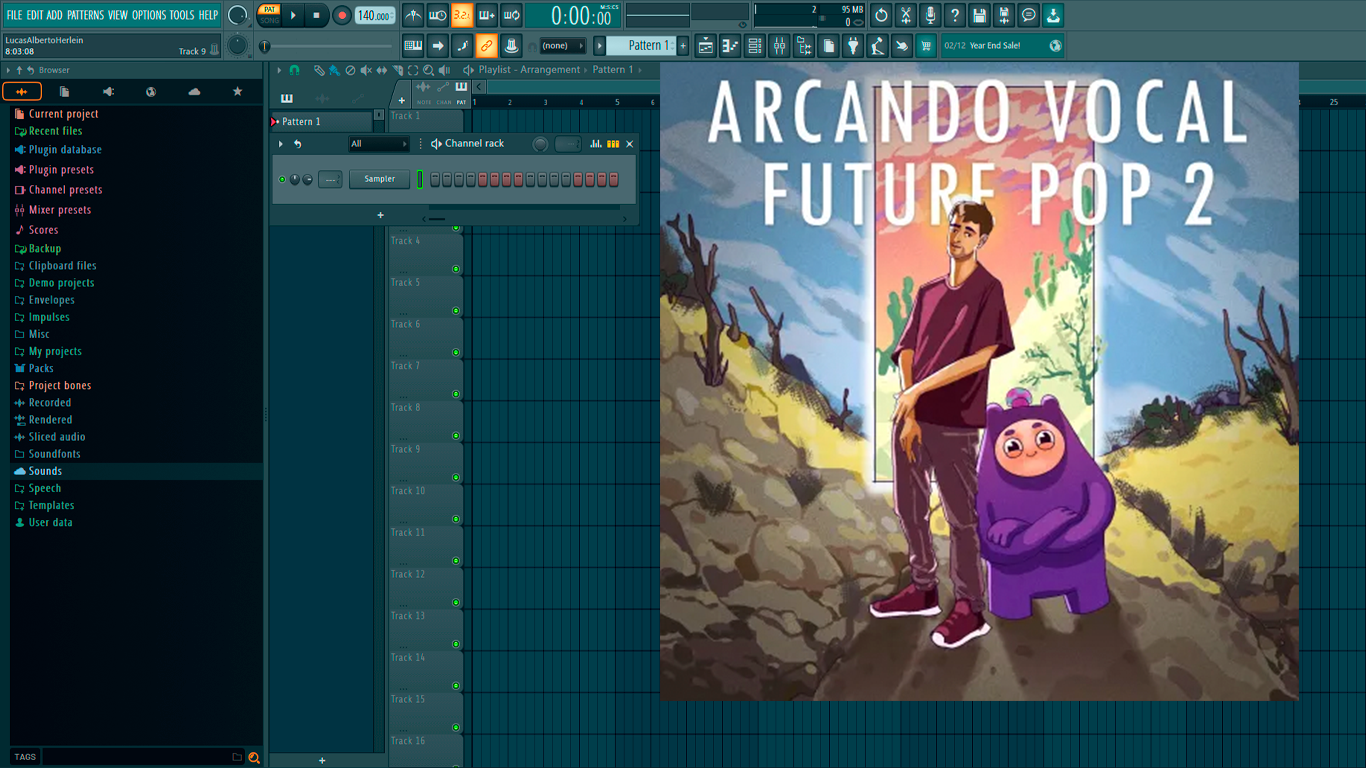Toggle countdown before recording
Image resolution: width=1366 pixels, height=768 pixels.
(x=462, y=15)
